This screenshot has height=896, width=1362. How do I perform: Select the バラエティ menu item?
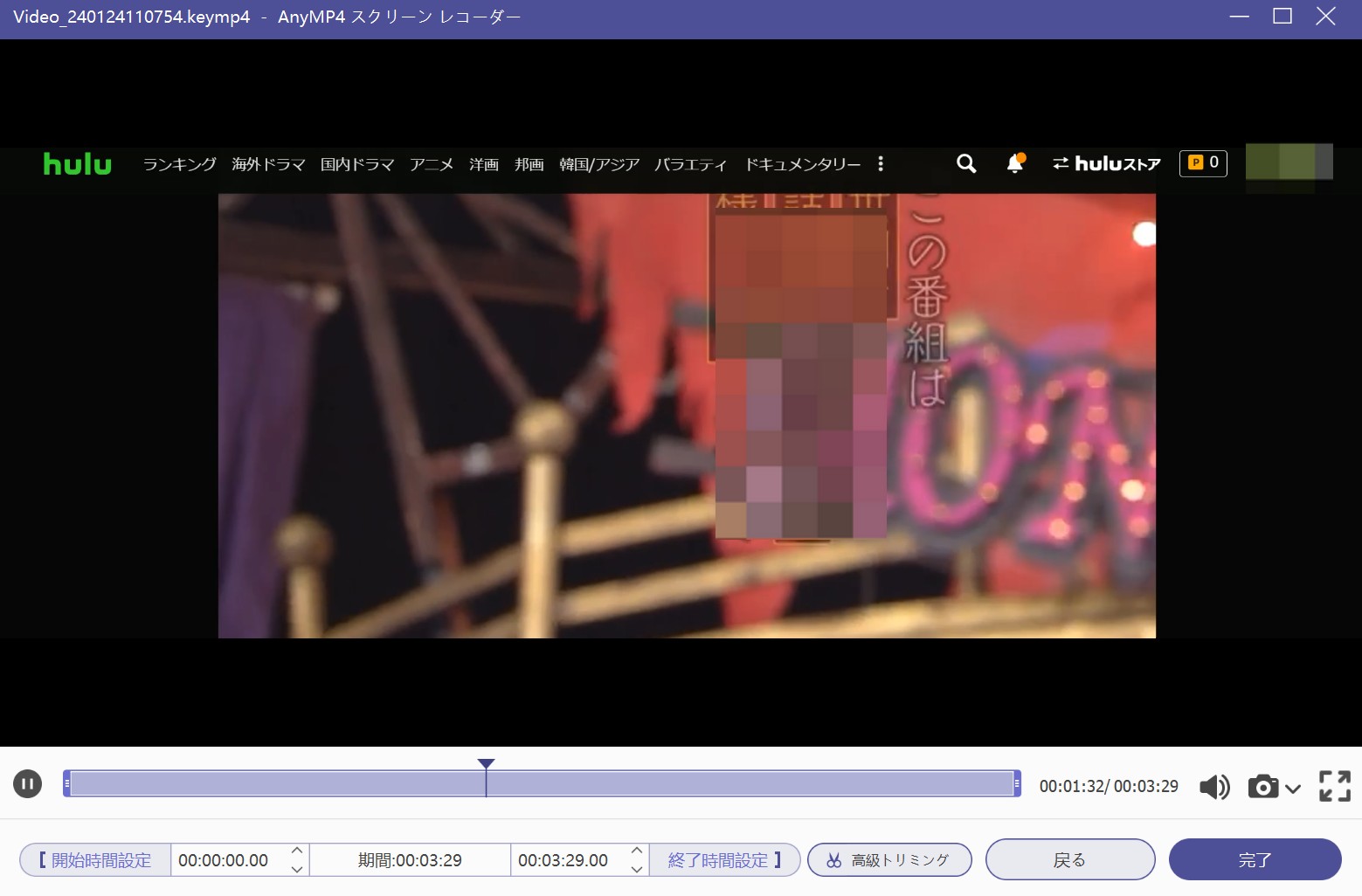pyautogui.click(x=690, y=164)
